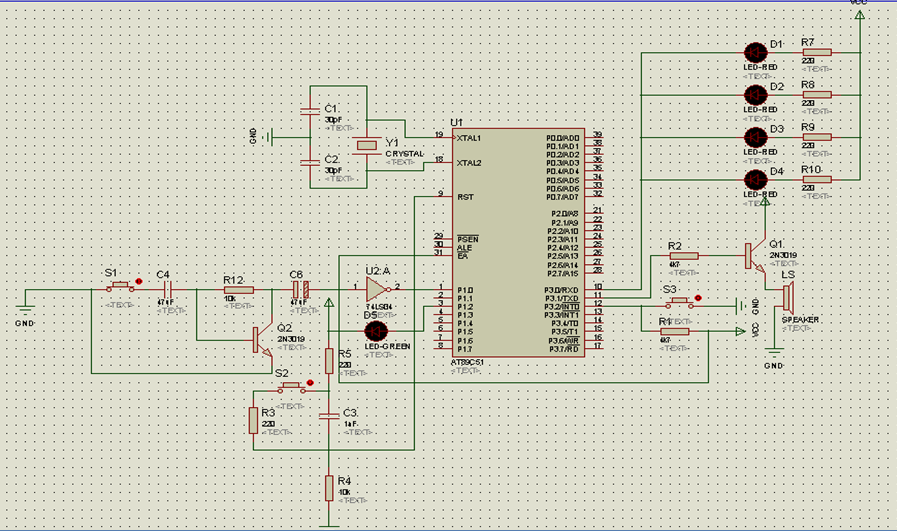Select push button S2 symbol
This screenshot has height=531, width=897.
click(292, 387)
